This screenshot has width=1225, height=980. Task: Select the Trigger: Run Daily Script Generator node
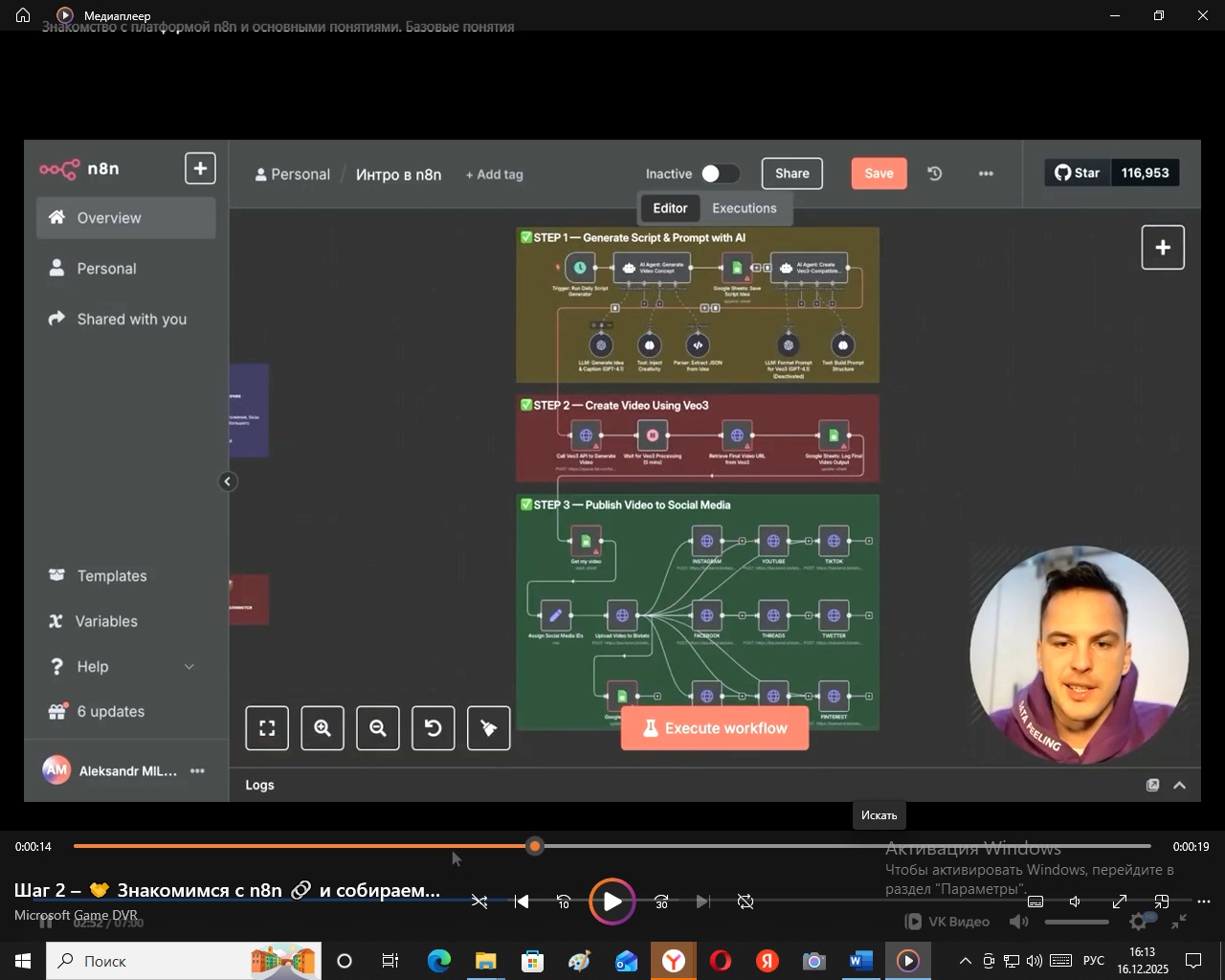(580, 268)
